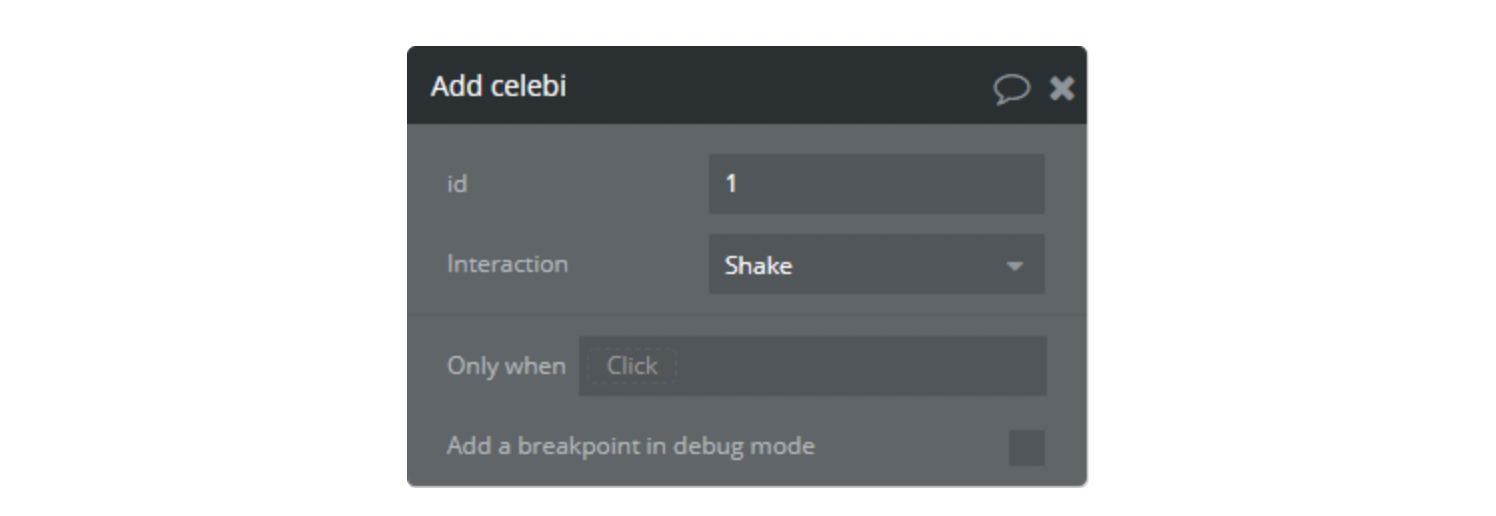Click the dashed Click placeholder
Viewport: 1496px width, 516px height.
pyautogui.click(x=632, y=366)
